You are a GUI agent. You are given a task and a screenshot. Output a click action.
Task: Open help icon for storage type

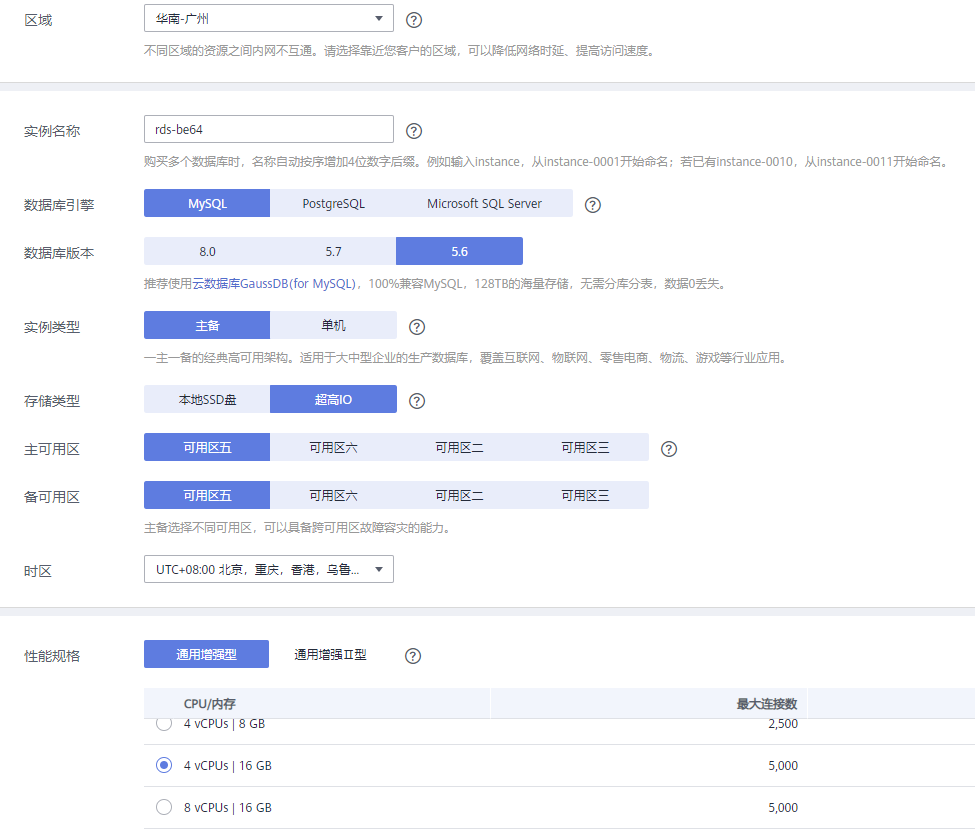coord(417,401)
